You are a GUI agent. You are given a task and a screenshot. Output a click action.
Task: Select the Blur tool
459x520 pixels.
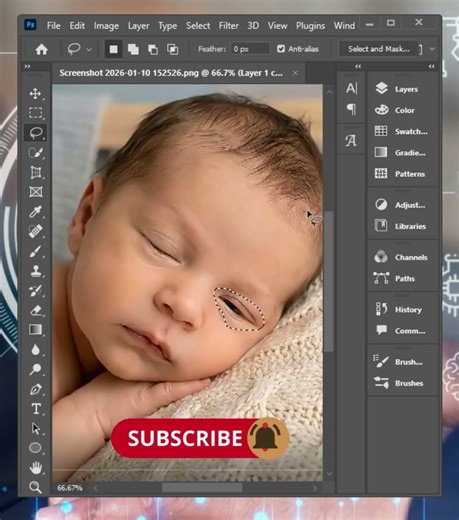point(35,349)
